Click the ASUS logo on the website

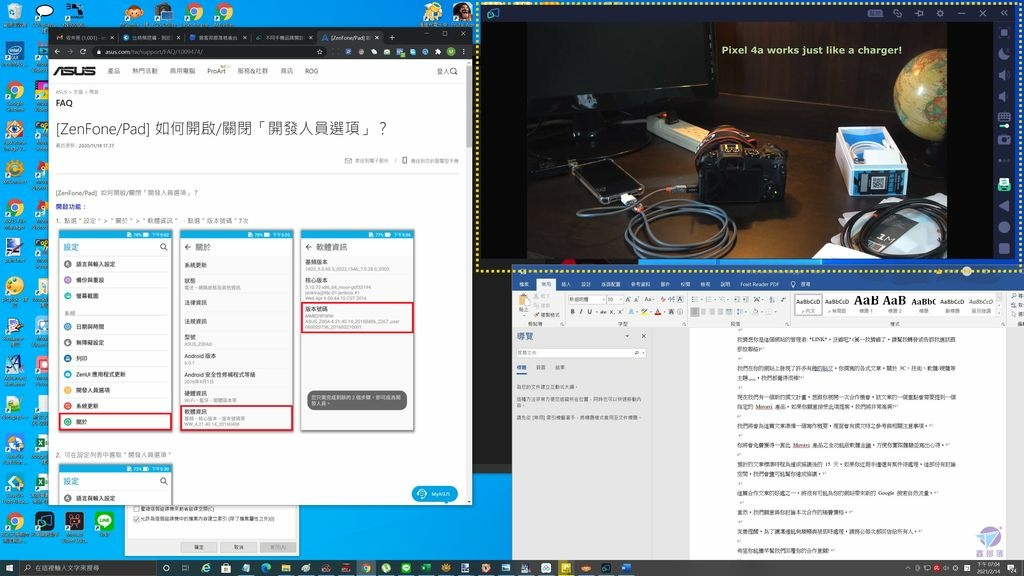pos(74,71)
